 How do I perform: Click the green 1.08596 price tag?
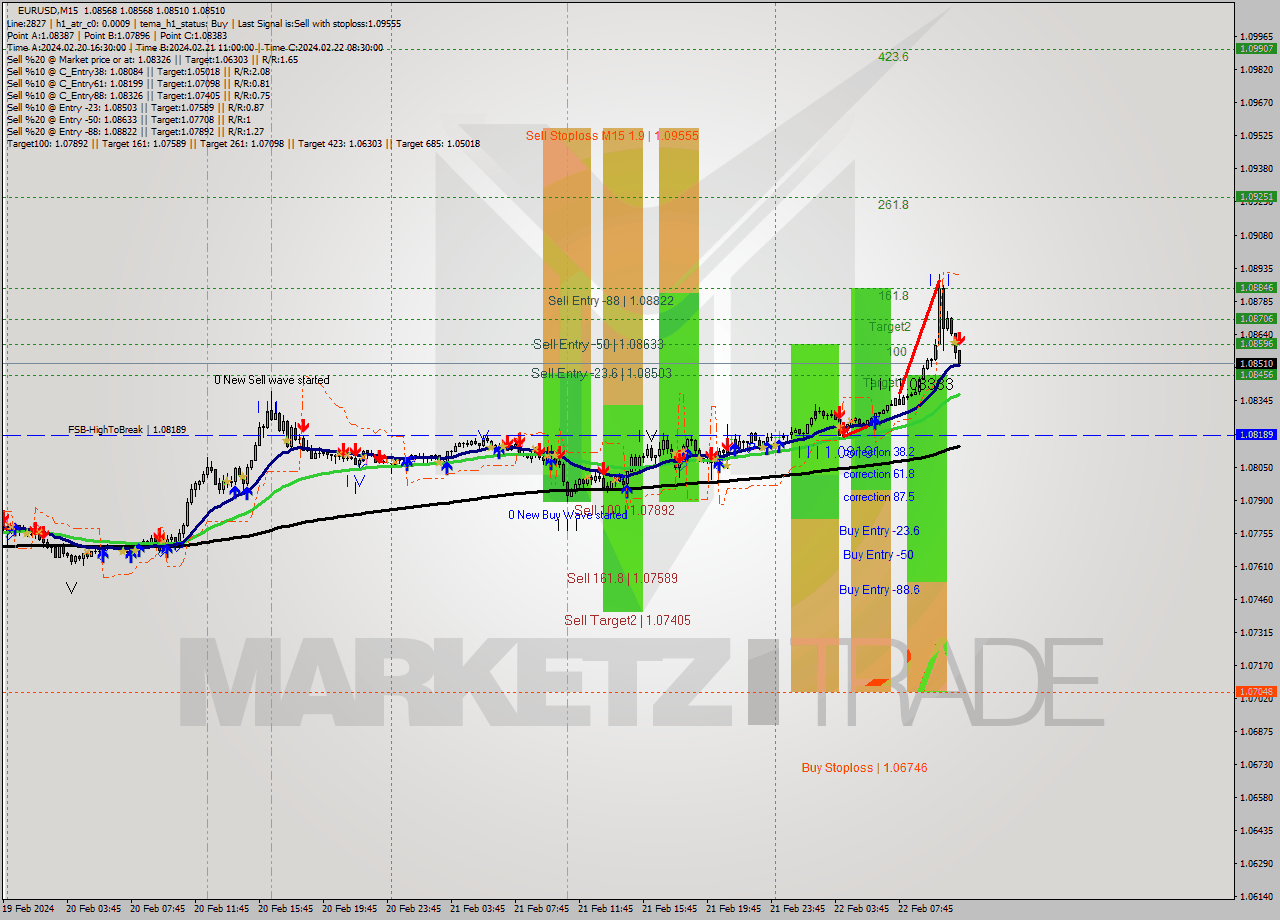[1256, 343]
